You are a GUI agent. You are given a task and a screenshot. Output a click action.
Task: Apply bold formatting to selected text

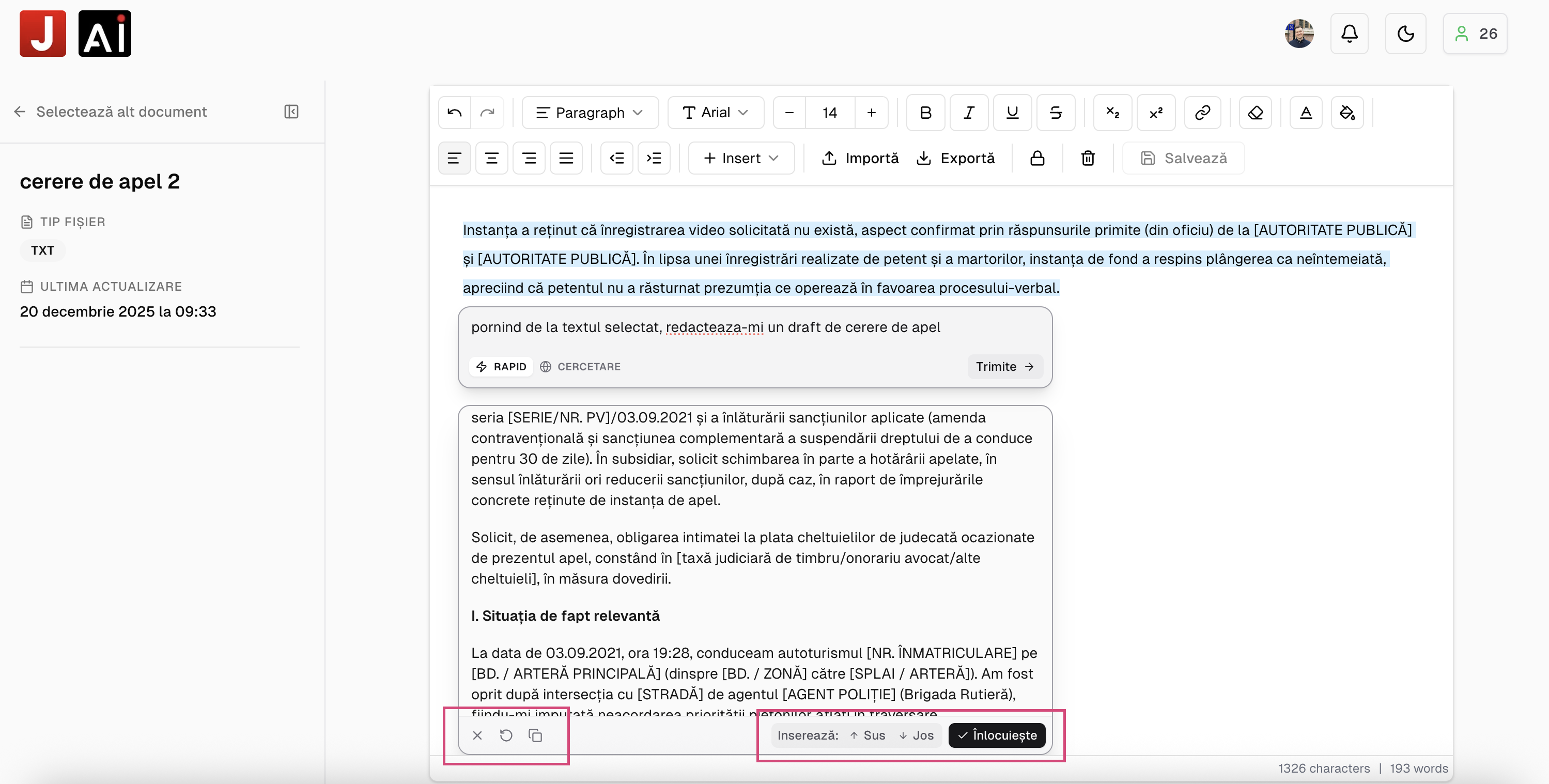[925, 113]
